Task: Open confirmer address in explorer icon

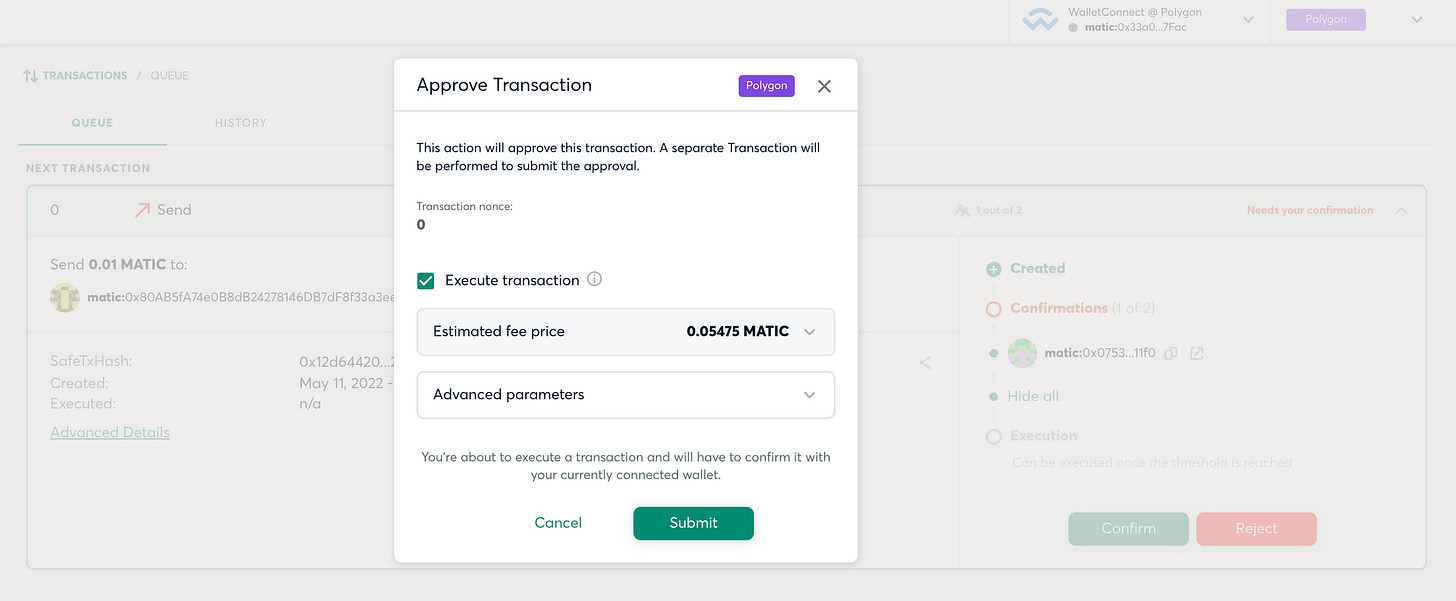Action: pos(1196,353)
